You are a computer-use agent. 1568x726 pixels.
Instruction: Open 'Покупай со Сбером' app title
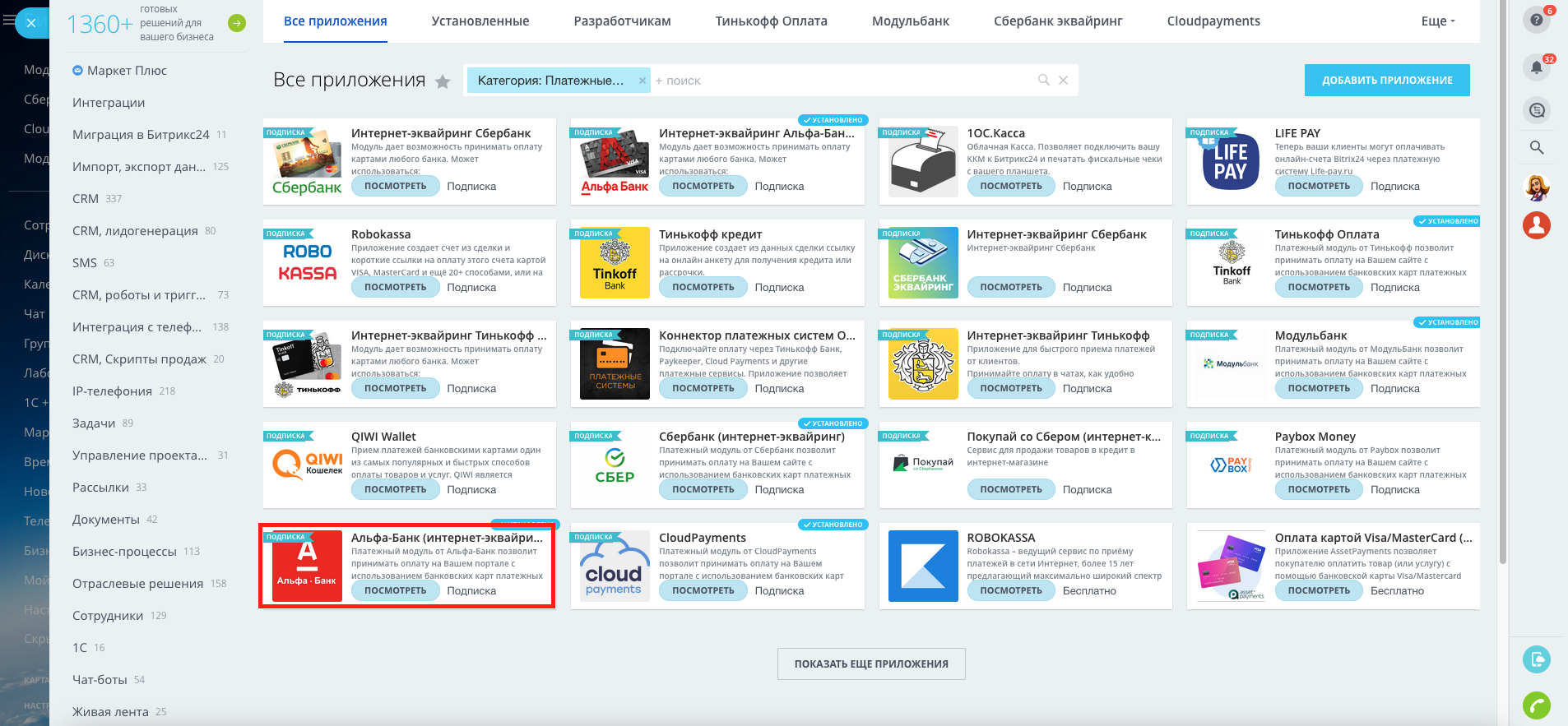coord(1064,437)
